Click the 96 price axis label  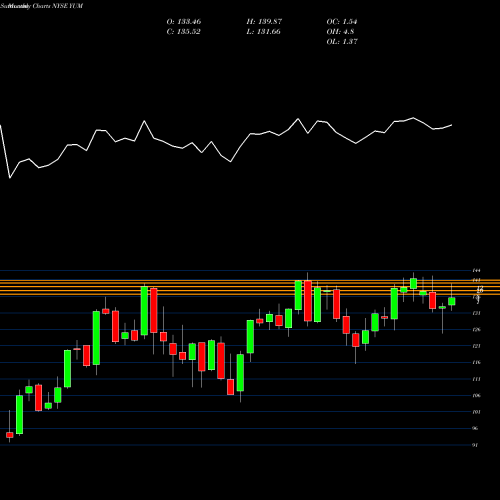[x=475, y=428]
